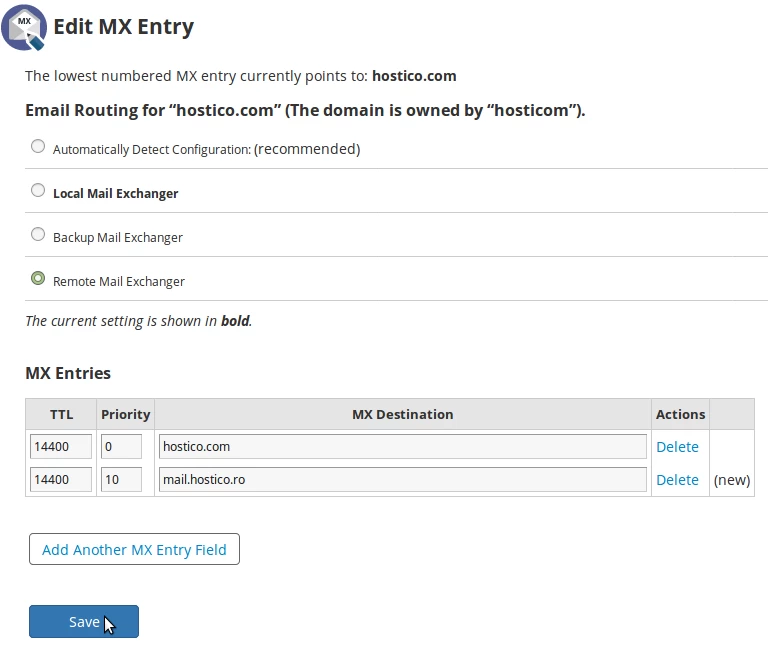Click TTL field for mail.hostico.ro entry
Viewport: 768px width, 662px height.
pyautogui.click(x=61, y=479)
